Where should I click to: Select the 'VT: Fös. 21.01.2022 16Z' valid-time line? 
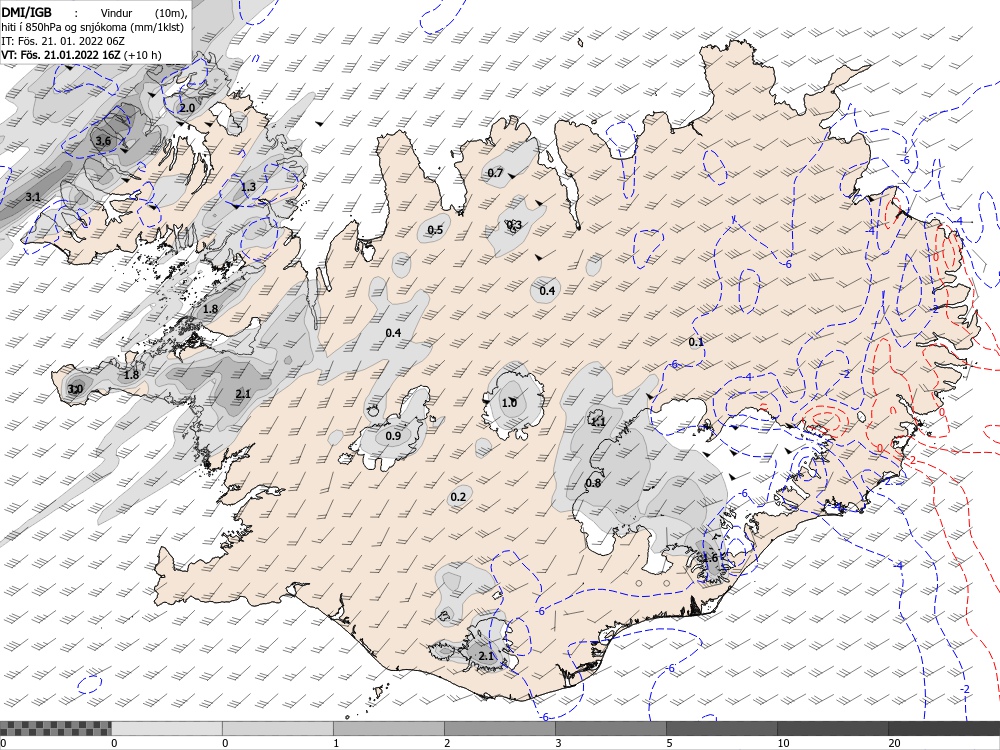tap(61, 55)
